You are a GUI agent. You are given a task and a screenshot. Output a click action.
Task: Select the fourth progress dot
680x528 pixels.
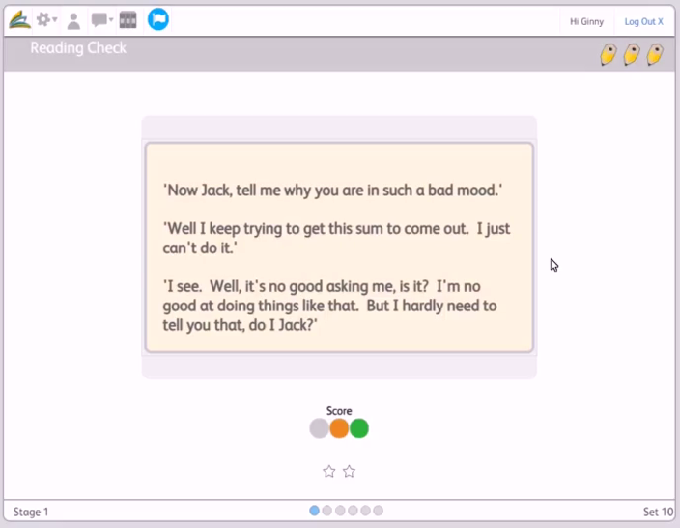click(x=353, y=511)
